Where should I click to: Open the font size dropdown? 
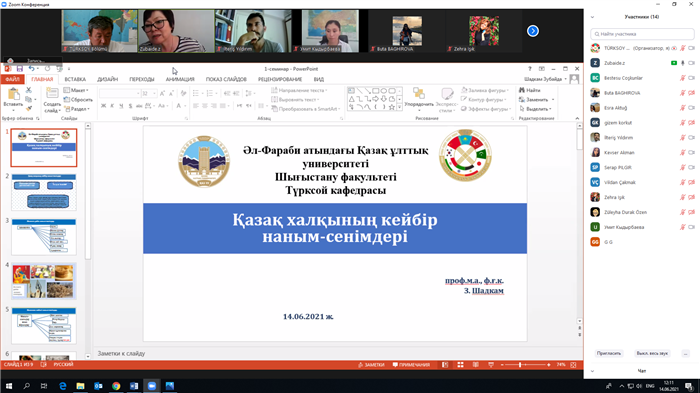[x=154, y=93]
